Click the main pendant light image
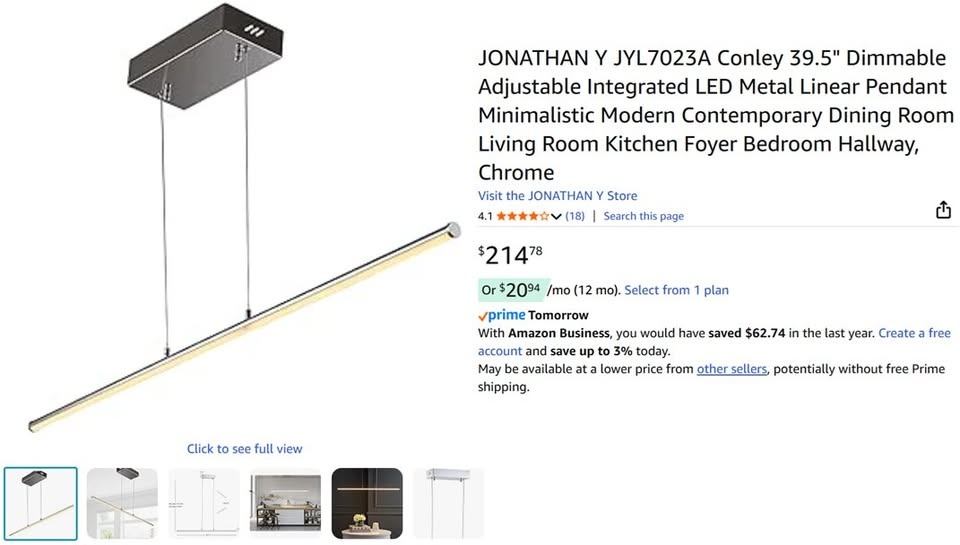The width and height of the screenshot is (960, 545). pos(244,217)
